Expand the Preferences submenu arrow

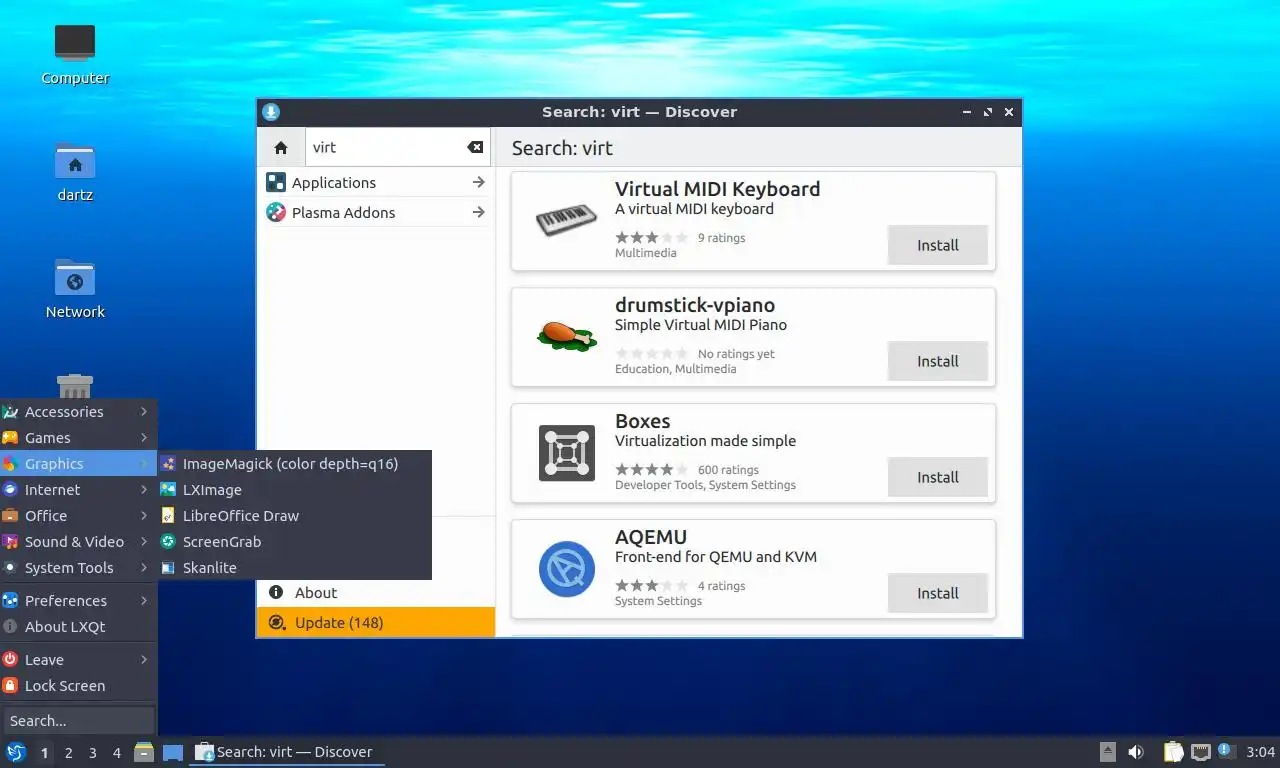(x=144, y=601)
